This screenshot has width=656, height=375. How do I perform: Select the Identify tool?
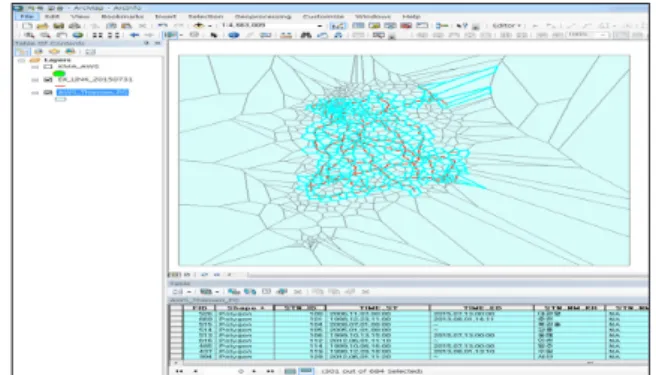[233, 35]
